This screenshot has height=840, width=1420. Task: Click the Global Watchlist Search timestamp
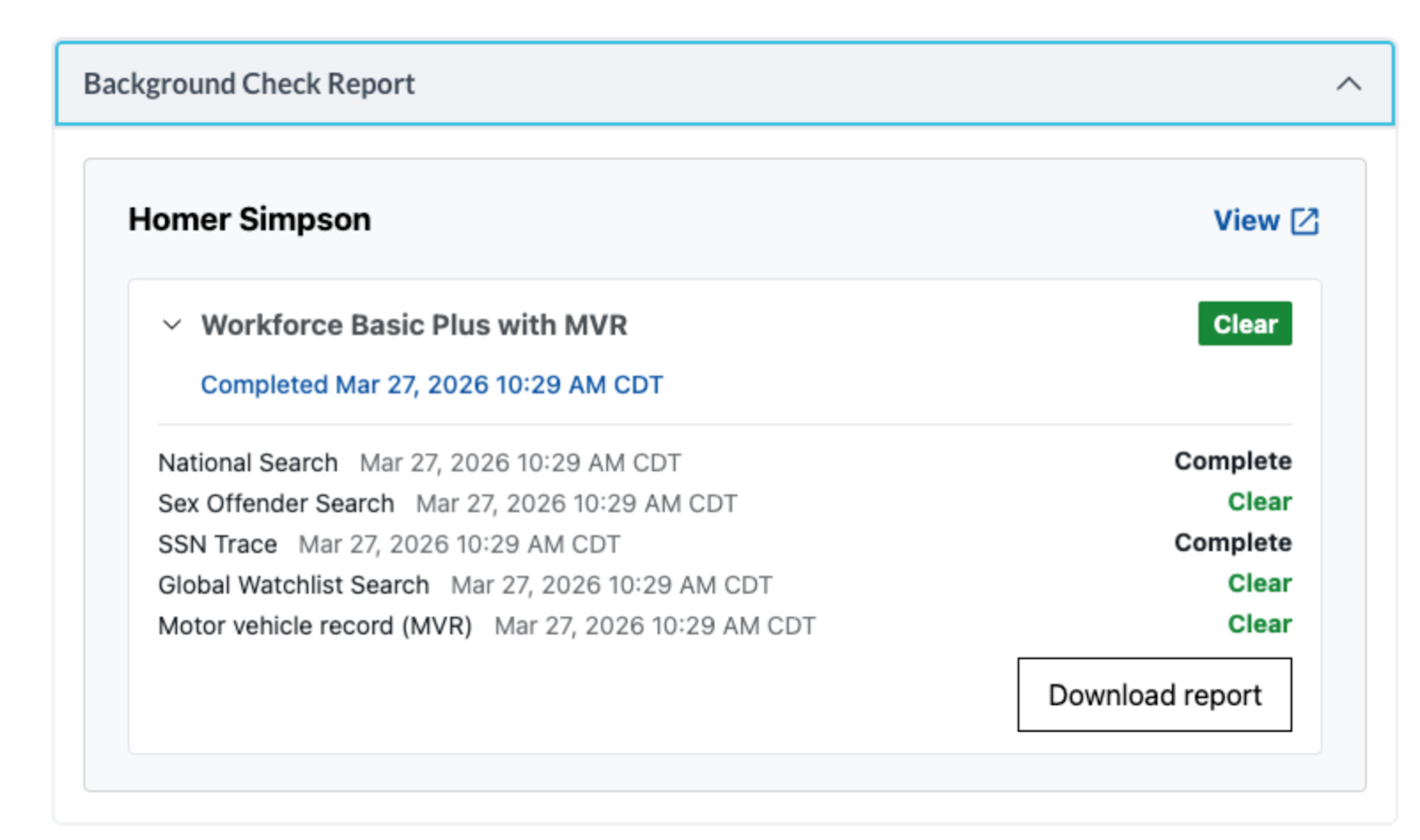pyautogui.click(x=611, y=585)
